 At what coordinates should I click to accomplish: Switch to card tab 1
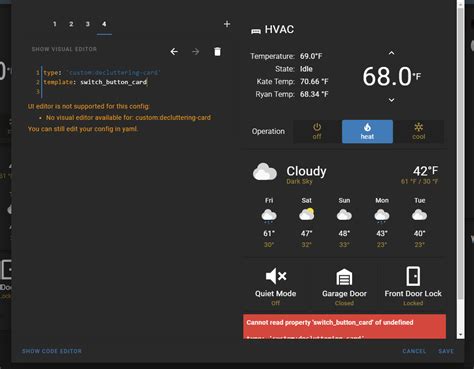point(55,24)
